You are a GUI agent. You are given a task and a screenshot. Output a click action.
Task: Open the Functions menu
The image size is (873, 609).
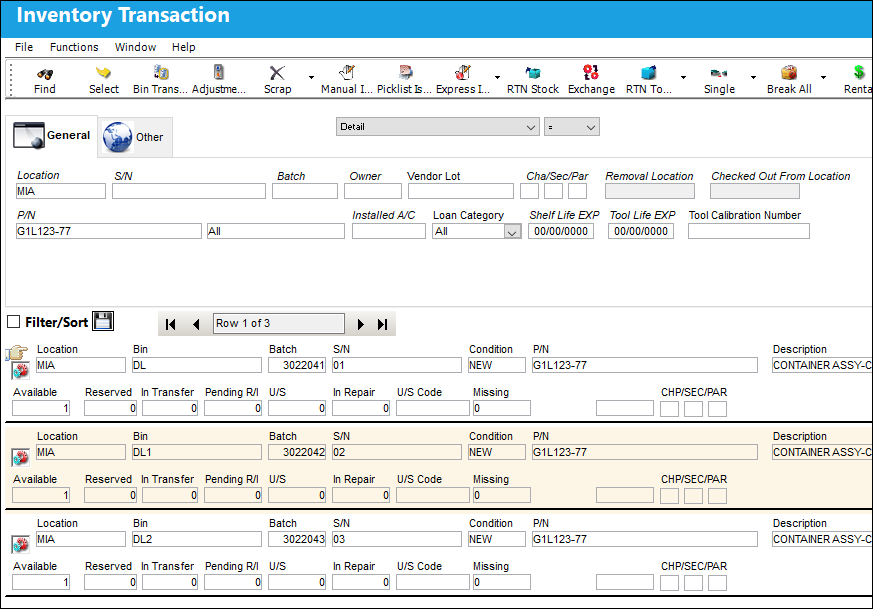point(74,47)
